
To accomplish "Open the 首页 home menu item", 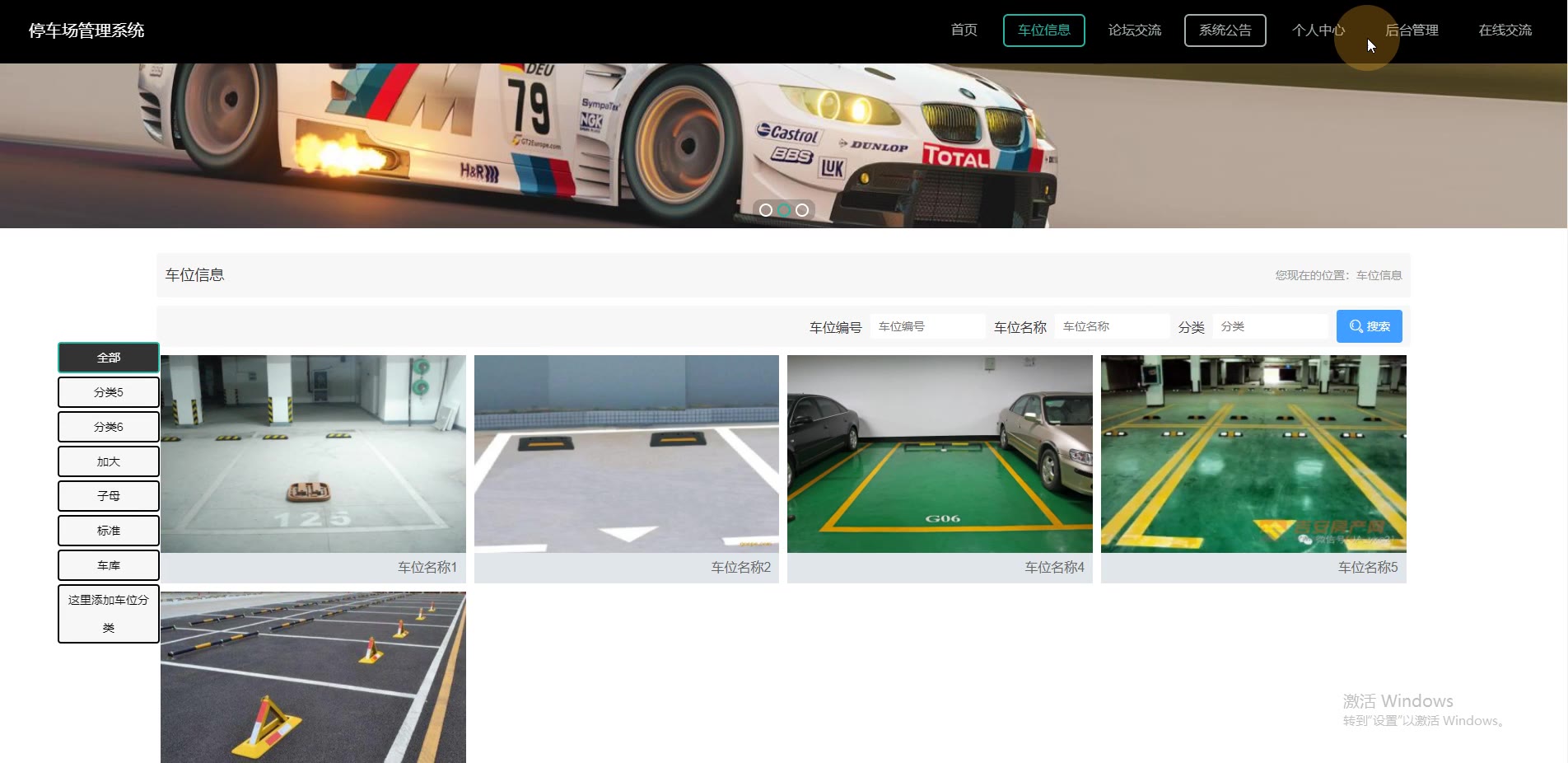I will [x=964, y=30].
